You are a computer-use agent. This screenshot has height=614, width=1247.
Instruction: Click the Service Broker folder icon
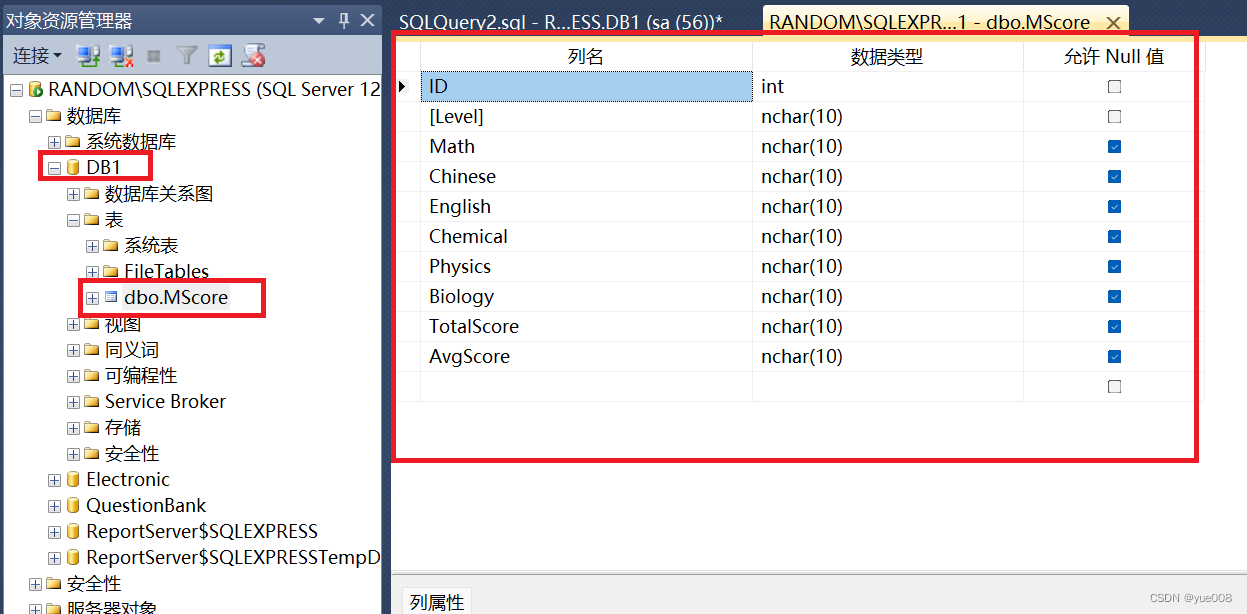(92, 401)
